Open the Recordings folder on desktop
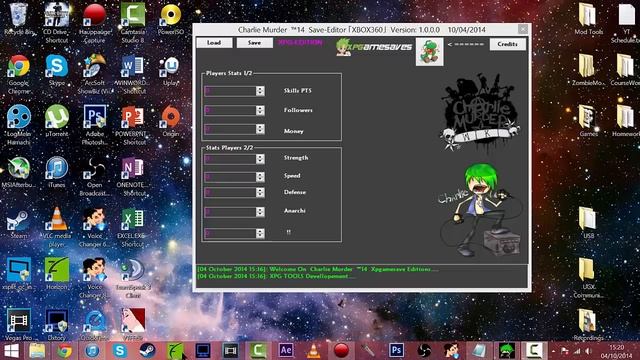Viewport: 640px width, 360px height. tap(588, 324)
